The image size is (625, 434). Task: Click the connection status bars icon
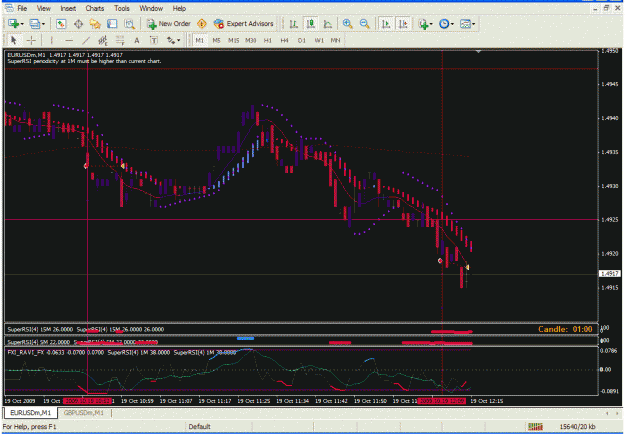pos(535,427)
